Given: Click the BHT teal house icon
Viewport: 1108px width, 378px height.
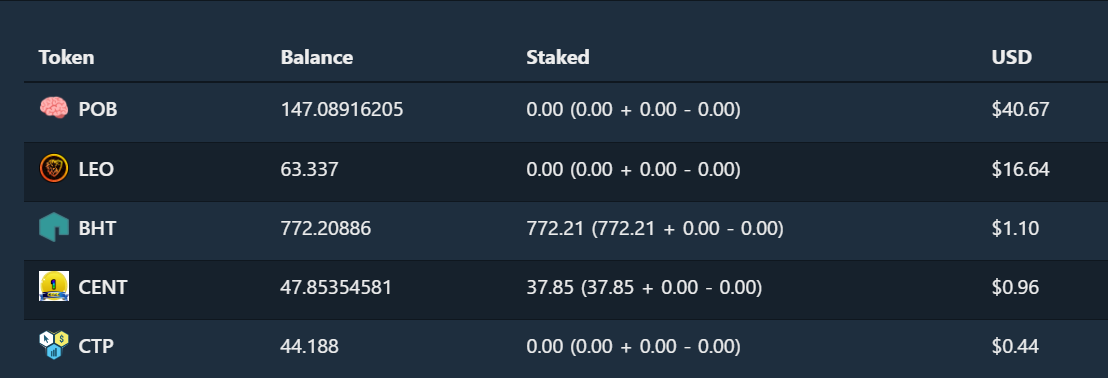Looking at the screenshot, I should point(54,228).
